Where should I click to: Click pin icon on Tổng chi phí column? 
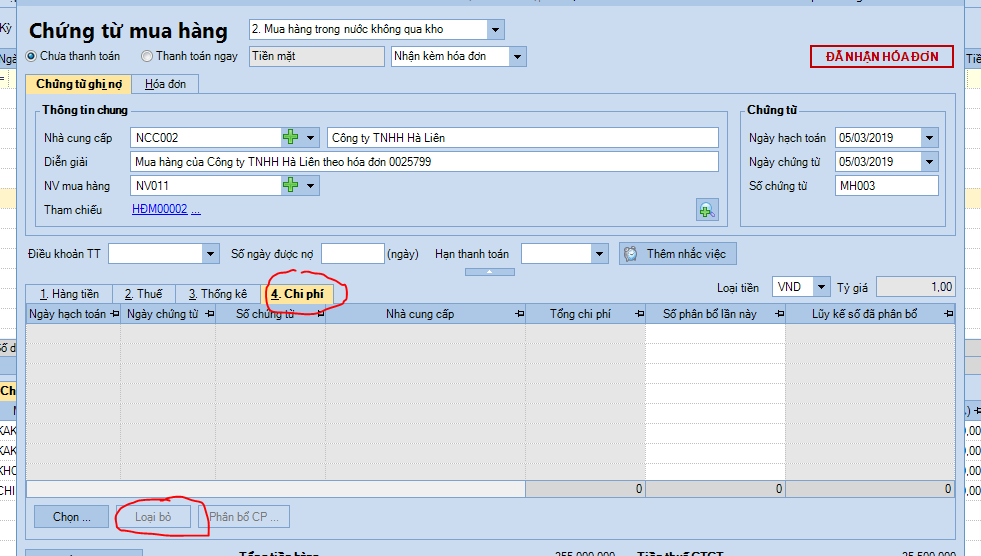(637, 314)
